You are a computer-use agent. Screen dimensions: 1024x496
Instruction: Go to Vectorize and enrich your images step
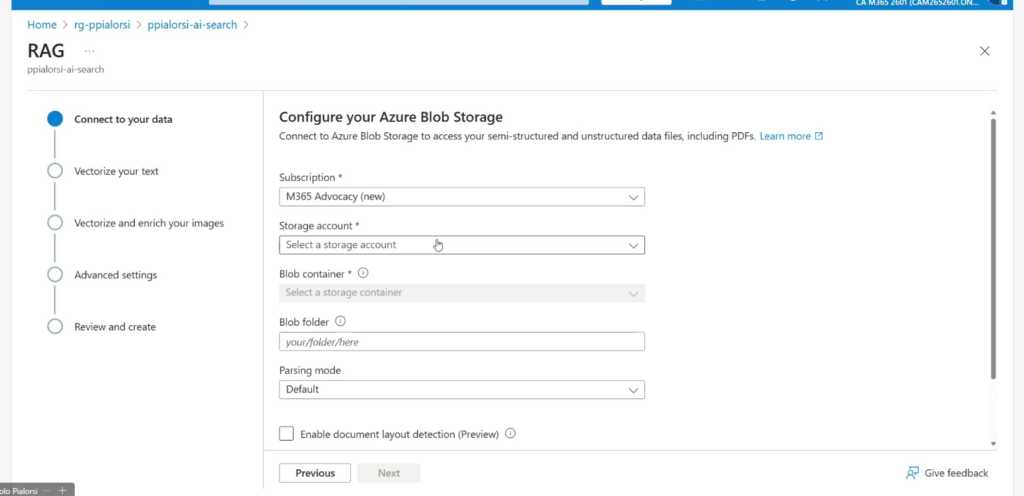[148, 223]
